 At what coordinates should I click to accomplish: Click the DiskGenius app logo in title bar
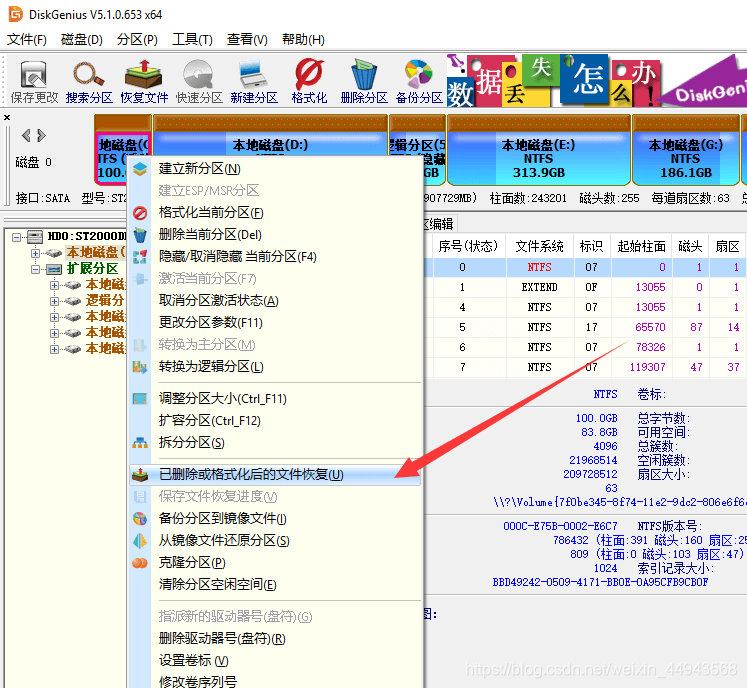[x=15, y=14]
